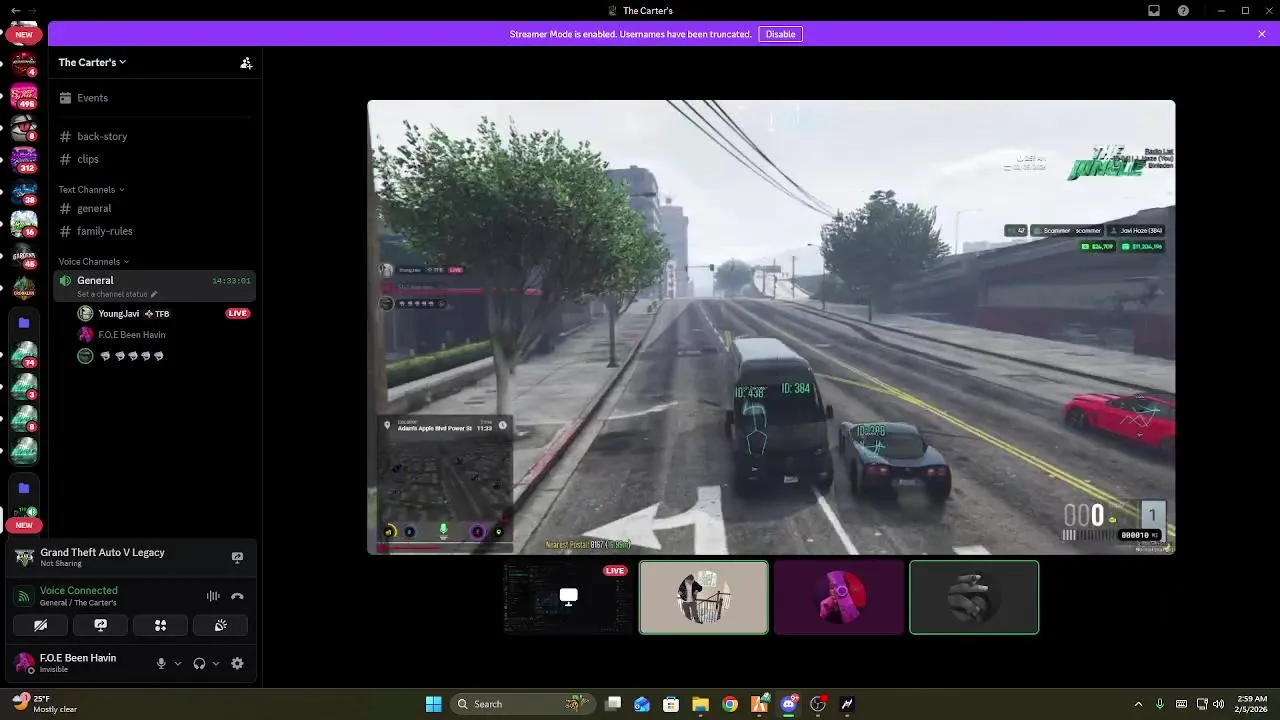
Task: Open user settings gear
Action: click(x=237, y=663)
